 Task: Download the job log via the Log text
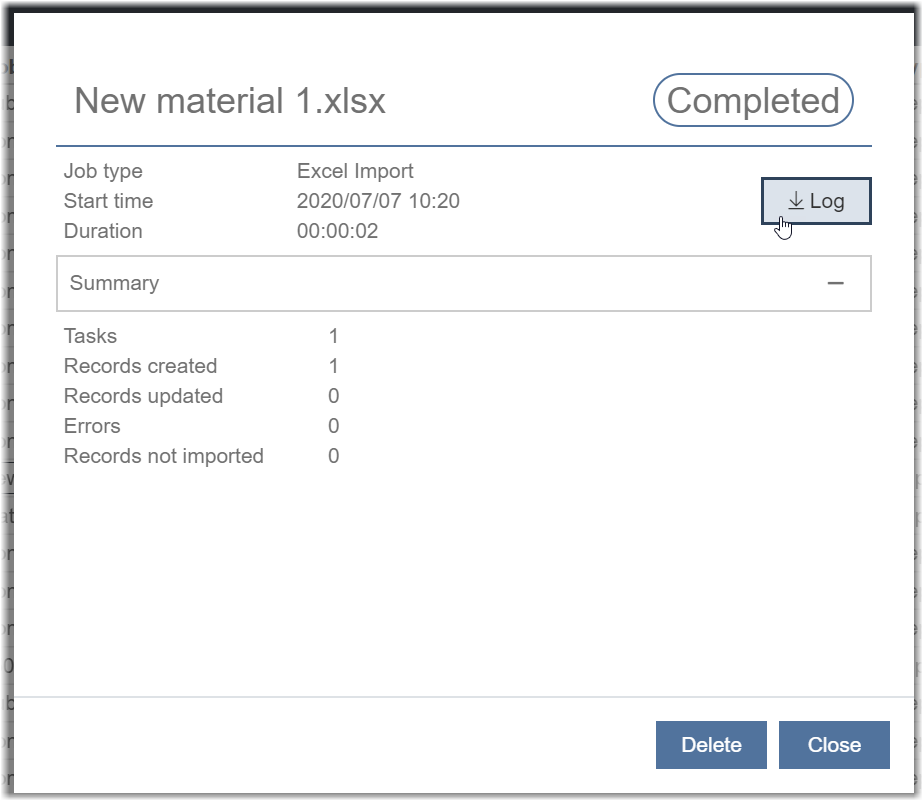point(827,201)
